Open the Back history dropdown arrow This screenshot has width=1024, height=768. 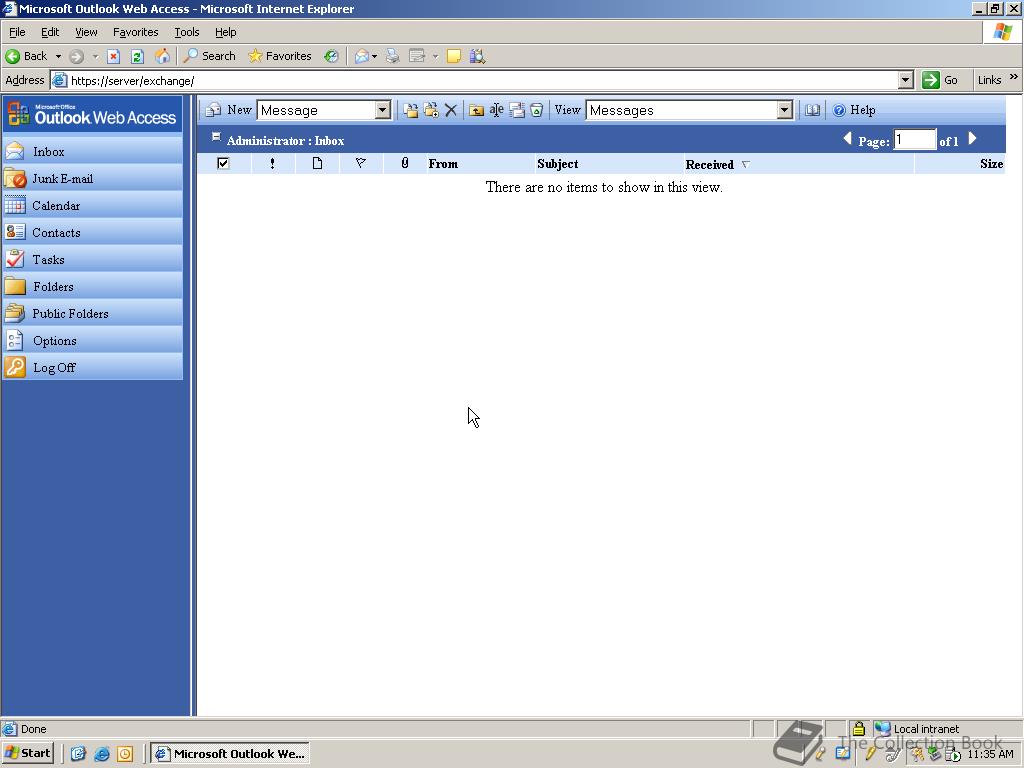pos(57,56)
